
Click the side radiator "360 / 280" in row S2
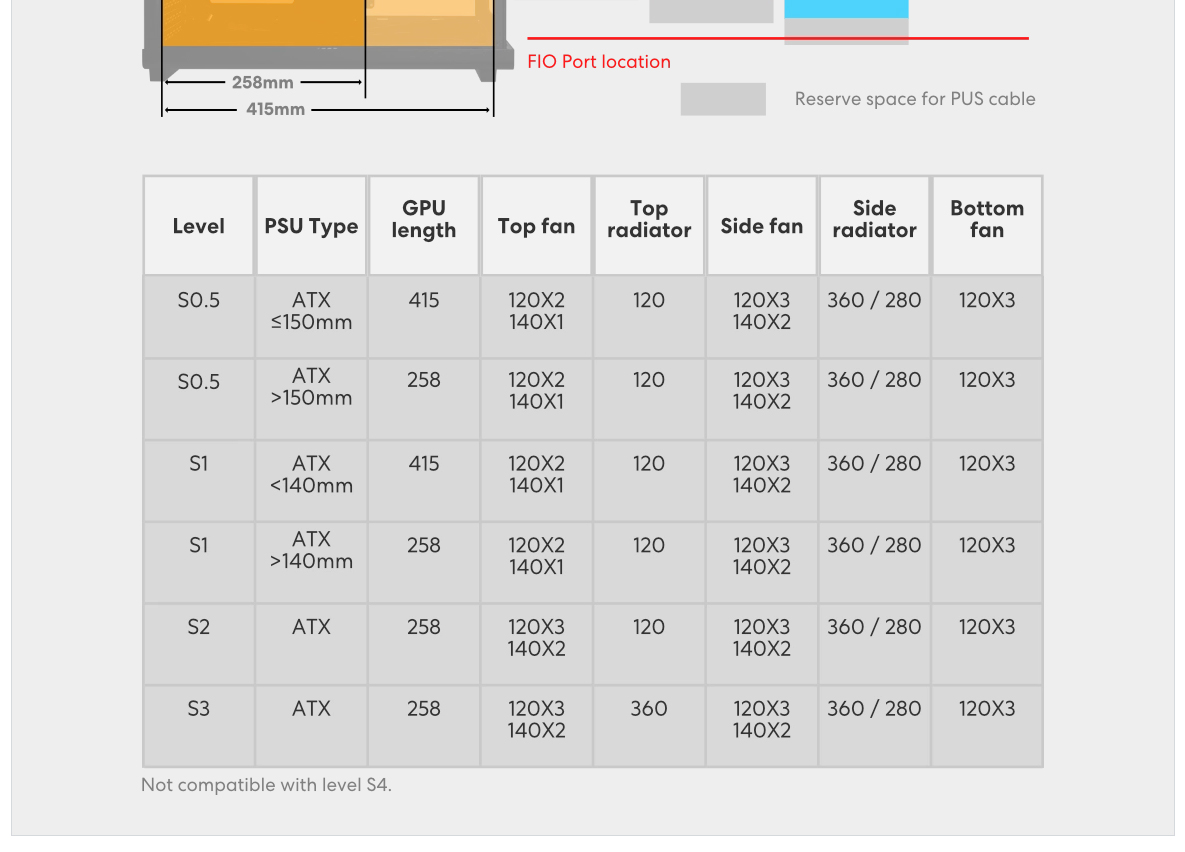(x=874, y=627)
